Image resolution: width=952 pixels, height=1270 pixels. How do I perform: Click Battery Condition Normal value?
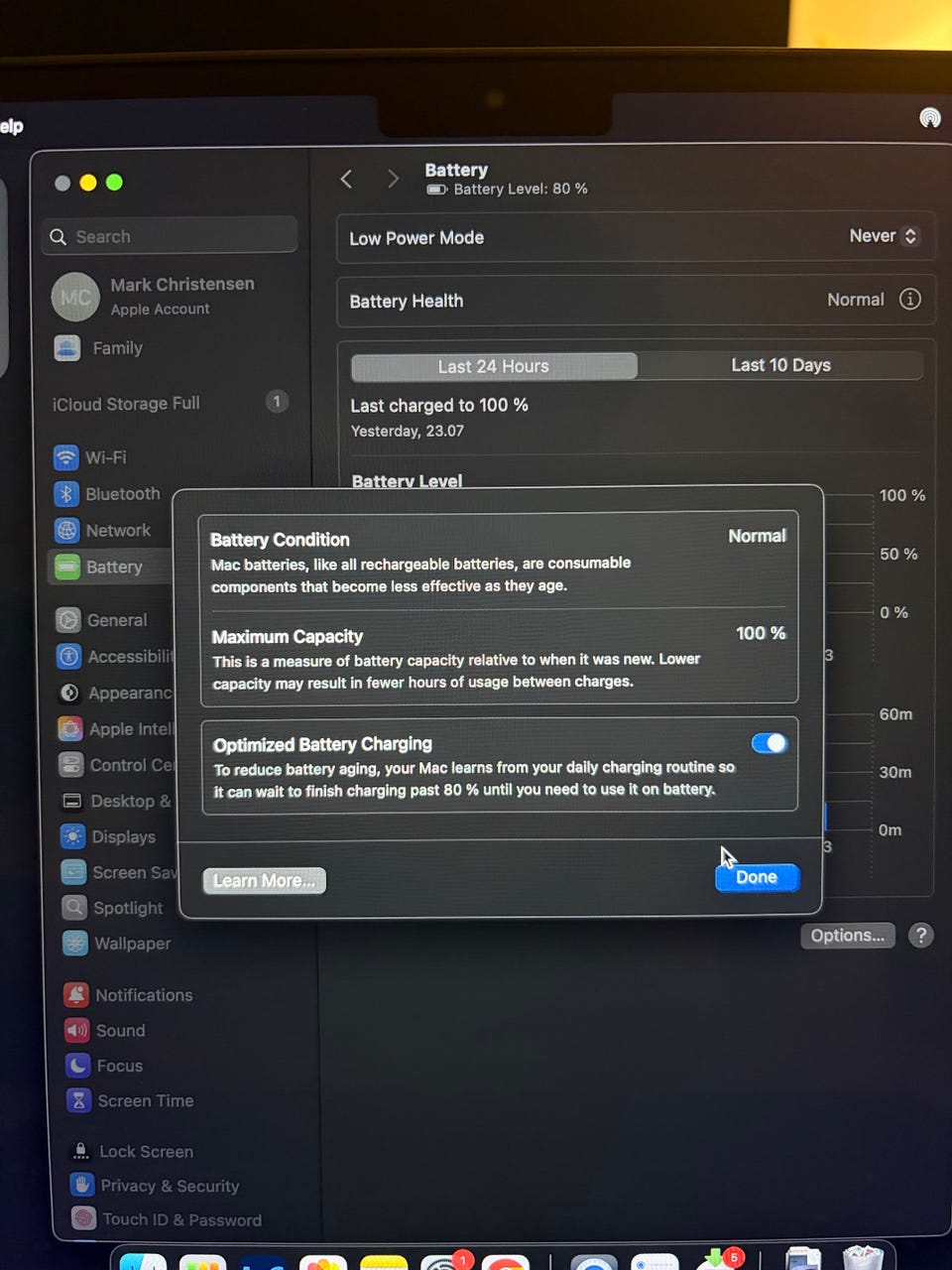(x=757, y=536)
